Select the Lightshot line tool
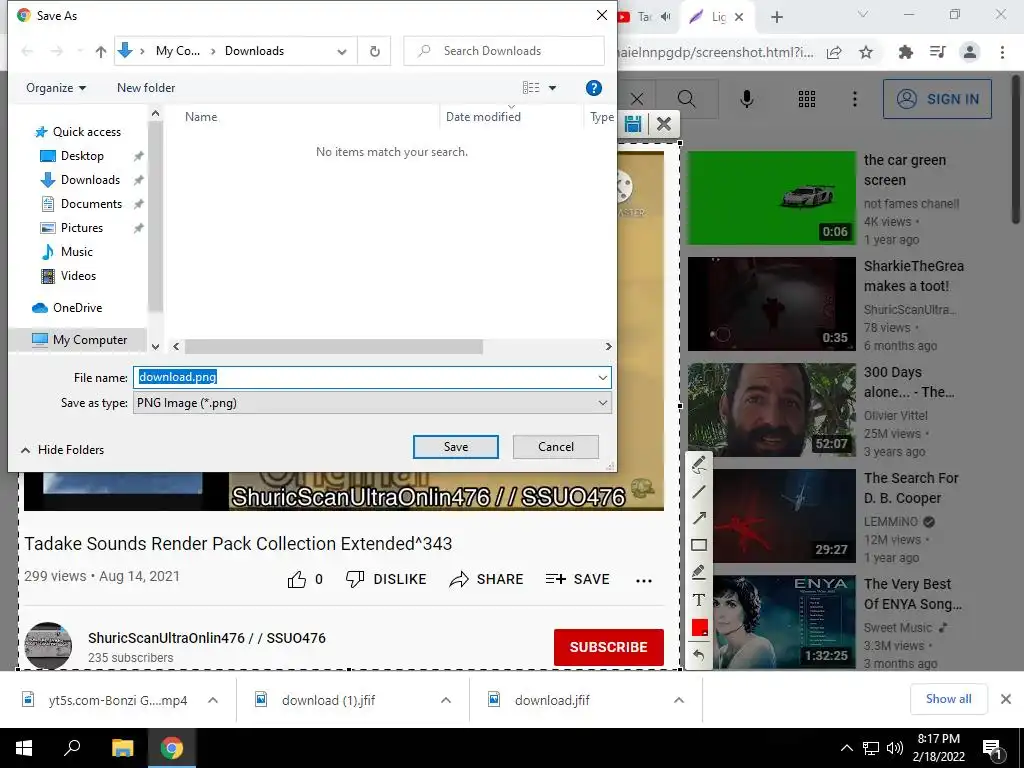Screen dimensions: 1024x768 coord(699,492)
